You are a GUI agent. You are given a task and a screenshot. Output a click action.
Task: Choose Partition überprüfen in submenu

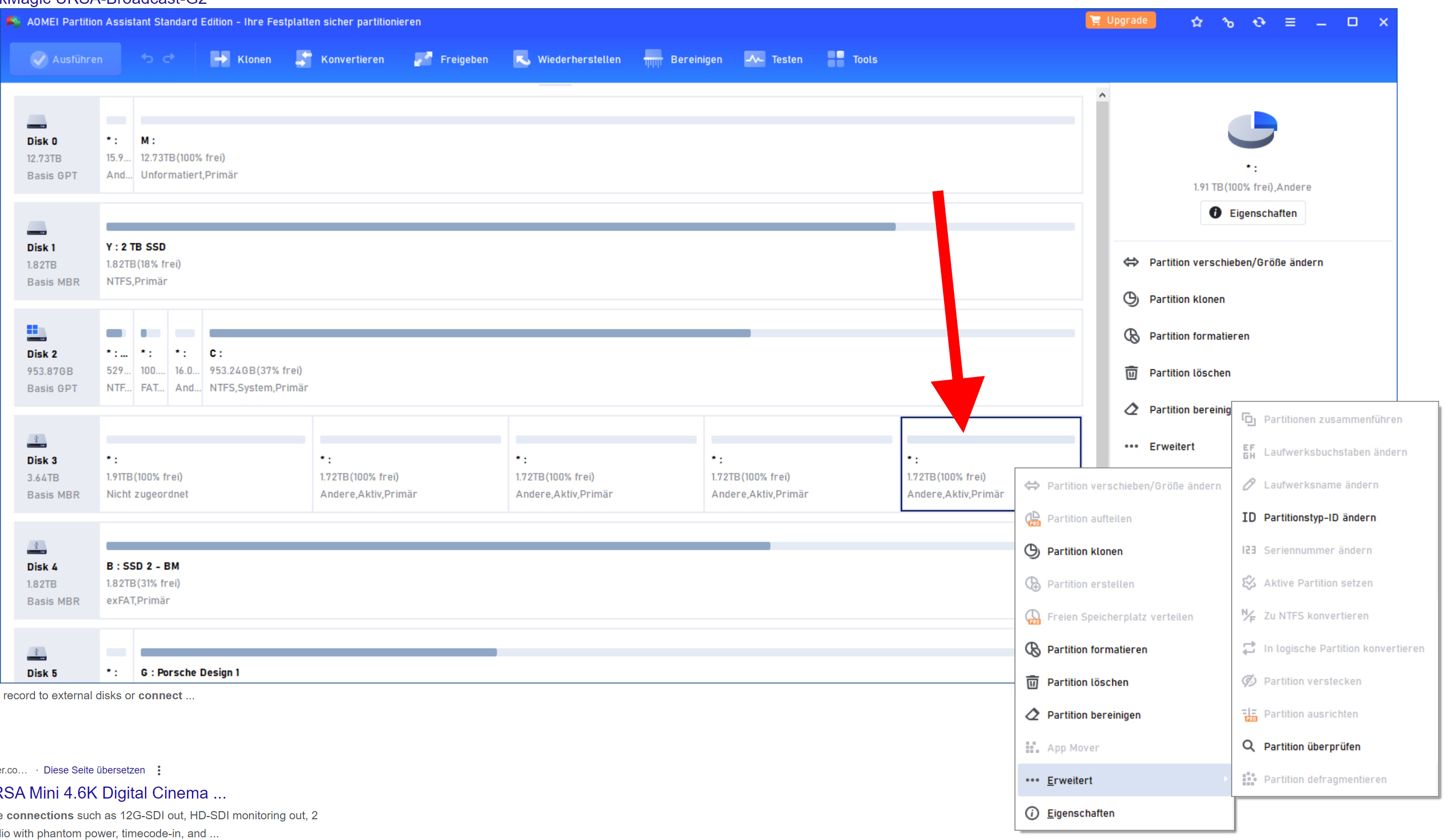pyautogui.click(x=1311, y=747)
